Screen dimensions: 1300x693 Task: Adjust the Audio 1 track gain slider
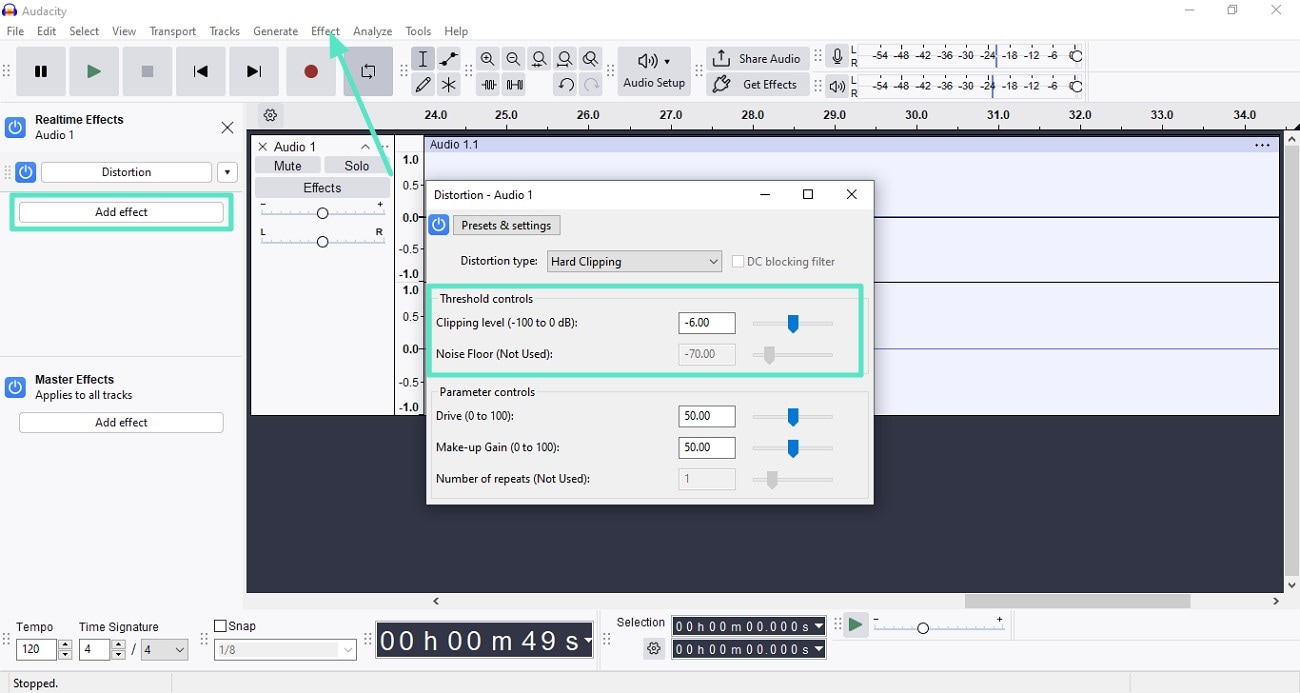coord(322,212)
